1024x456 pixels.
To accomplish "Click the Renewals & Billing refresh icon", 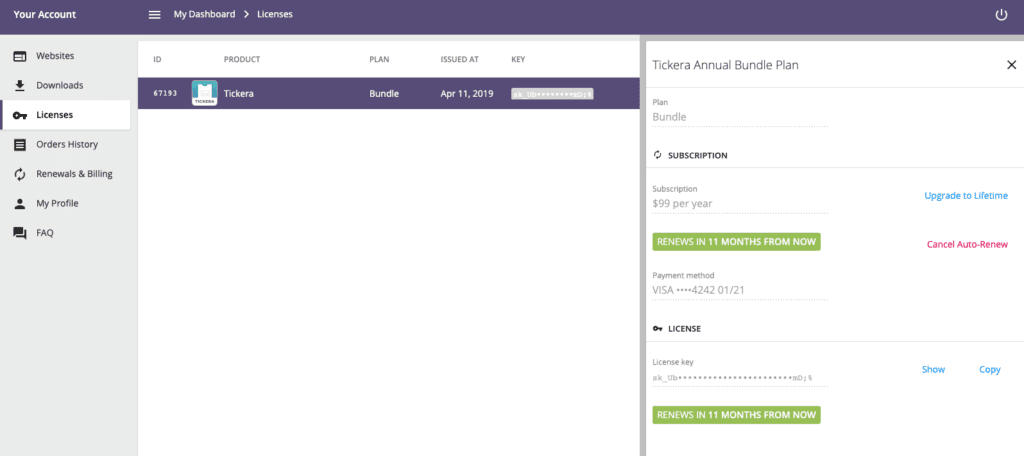I will coord(20,174).
